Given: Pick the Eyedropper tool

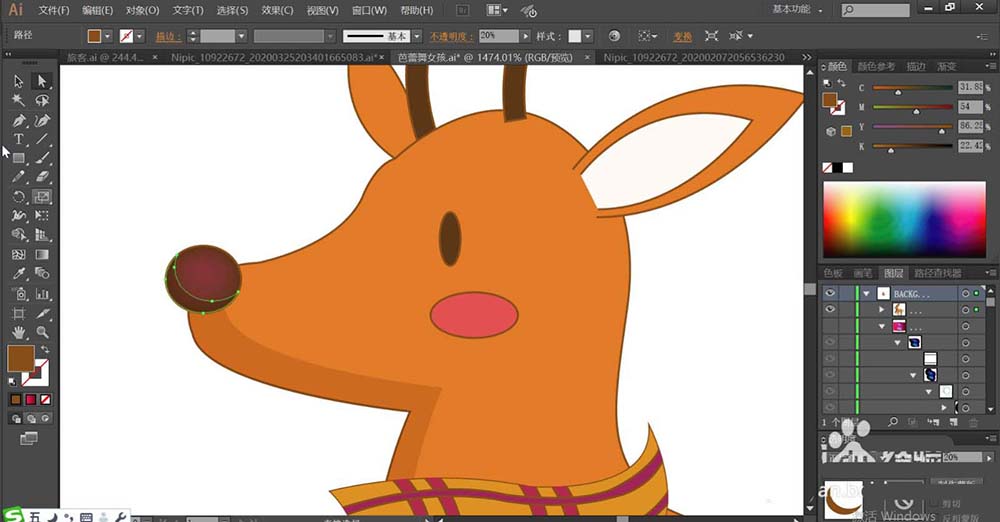Looking at the screenshot, I should (19, 273).
